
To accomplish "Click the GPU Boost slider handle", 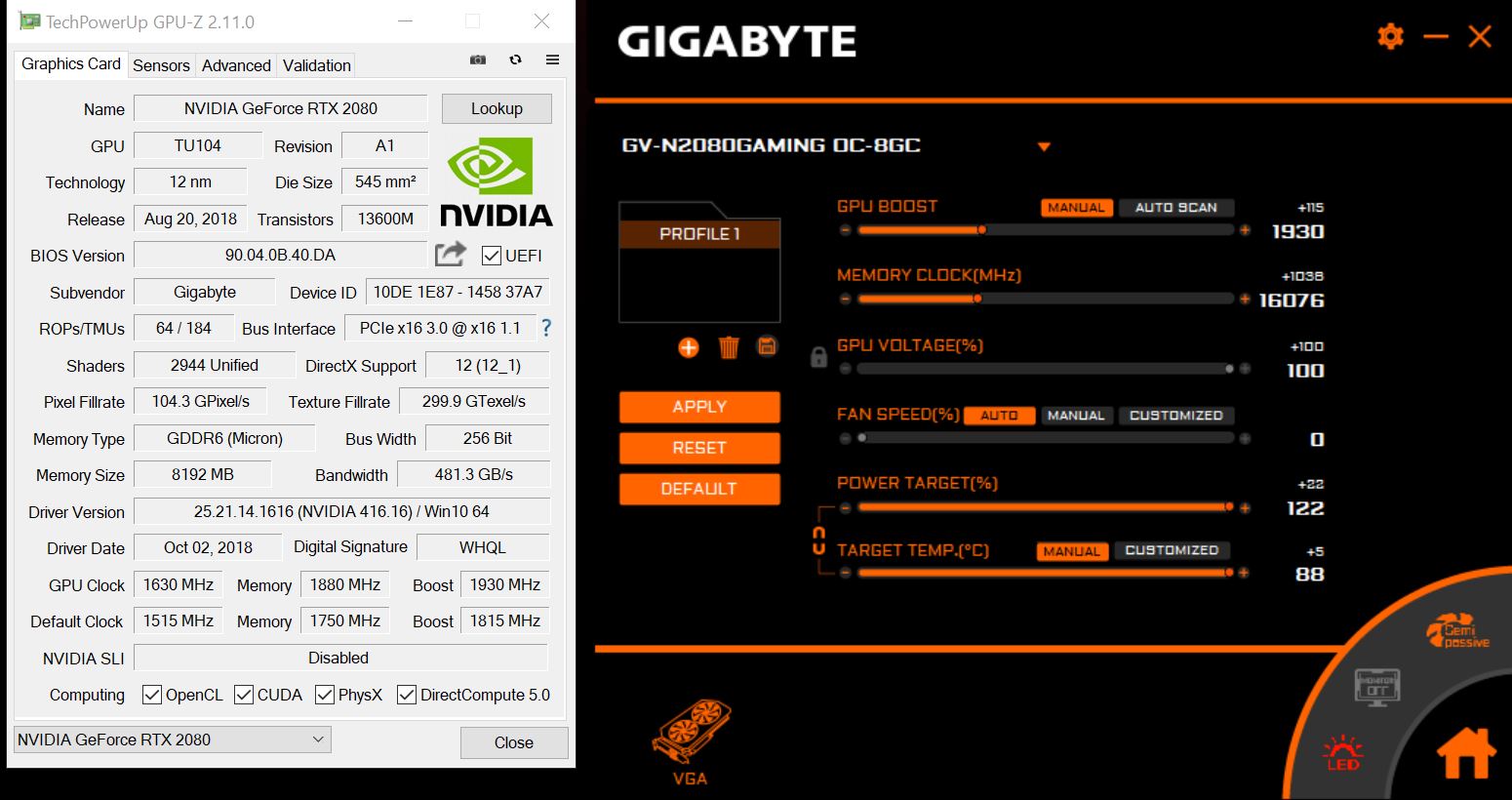I will pyautogui.click(x=982, y=230).
